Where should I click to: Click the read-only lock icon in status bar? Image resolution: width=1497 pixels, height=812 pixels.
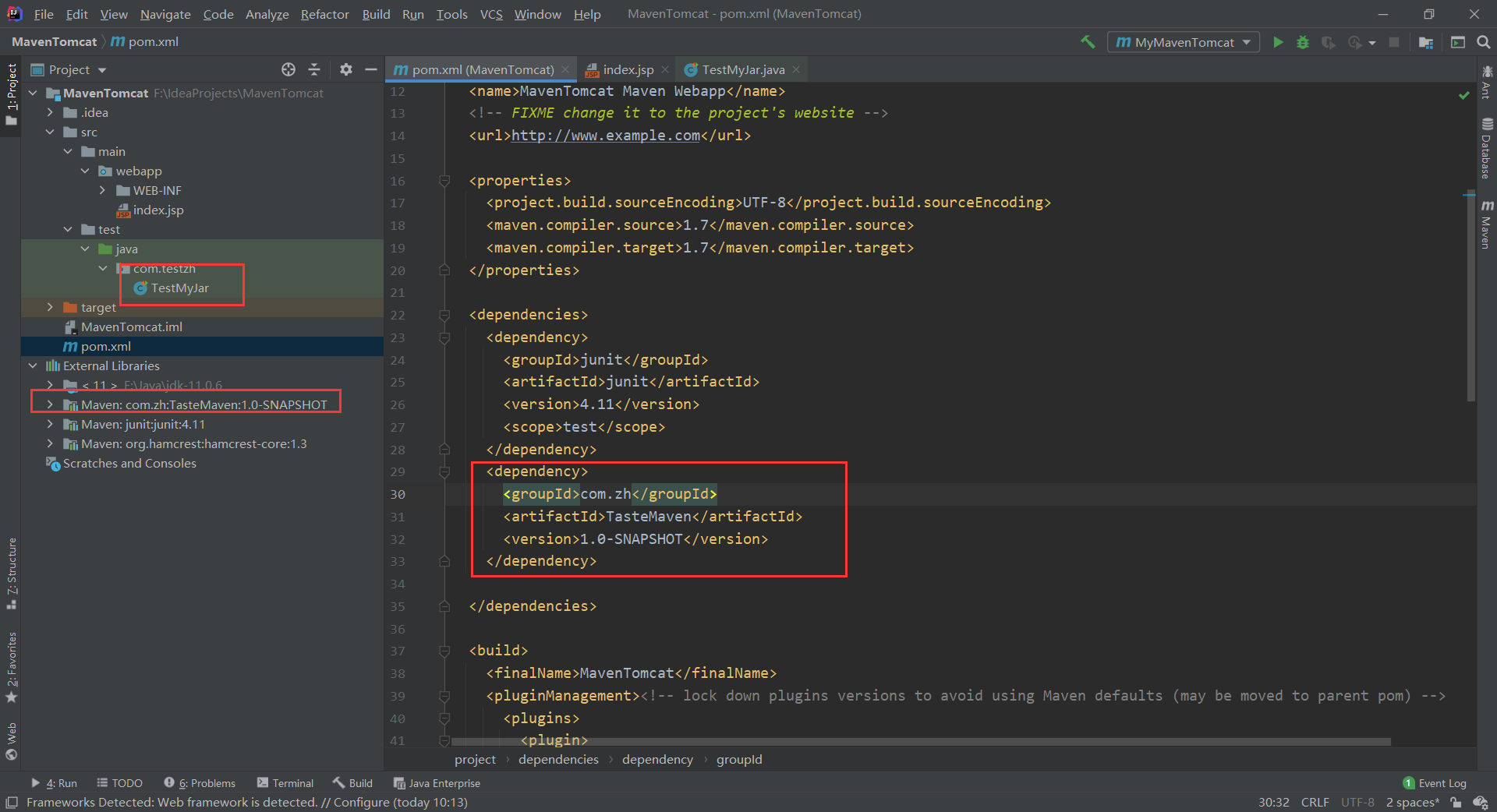pyautogui.click(x=1456, y=802)
